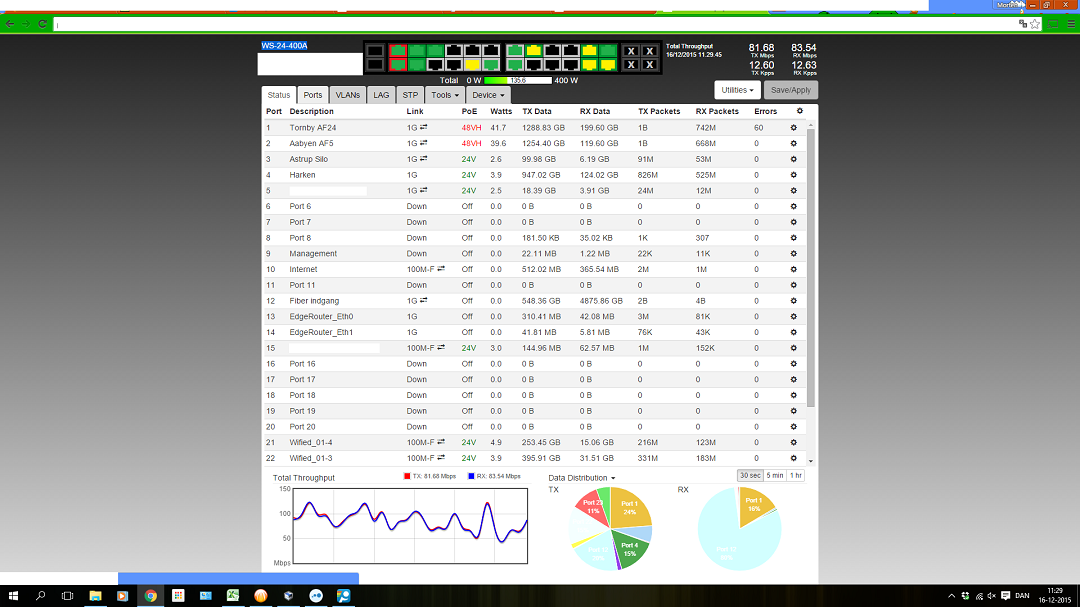Open the Utilities dropdown
Viewport: 1080px width, 607px height.
tap(737, 90)
